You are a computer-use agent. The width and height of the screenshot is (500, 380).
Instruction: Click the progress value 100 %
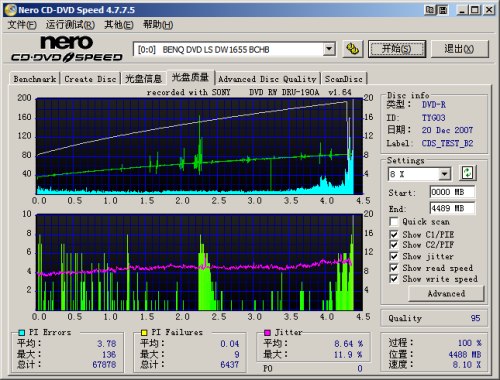point(470,343)
